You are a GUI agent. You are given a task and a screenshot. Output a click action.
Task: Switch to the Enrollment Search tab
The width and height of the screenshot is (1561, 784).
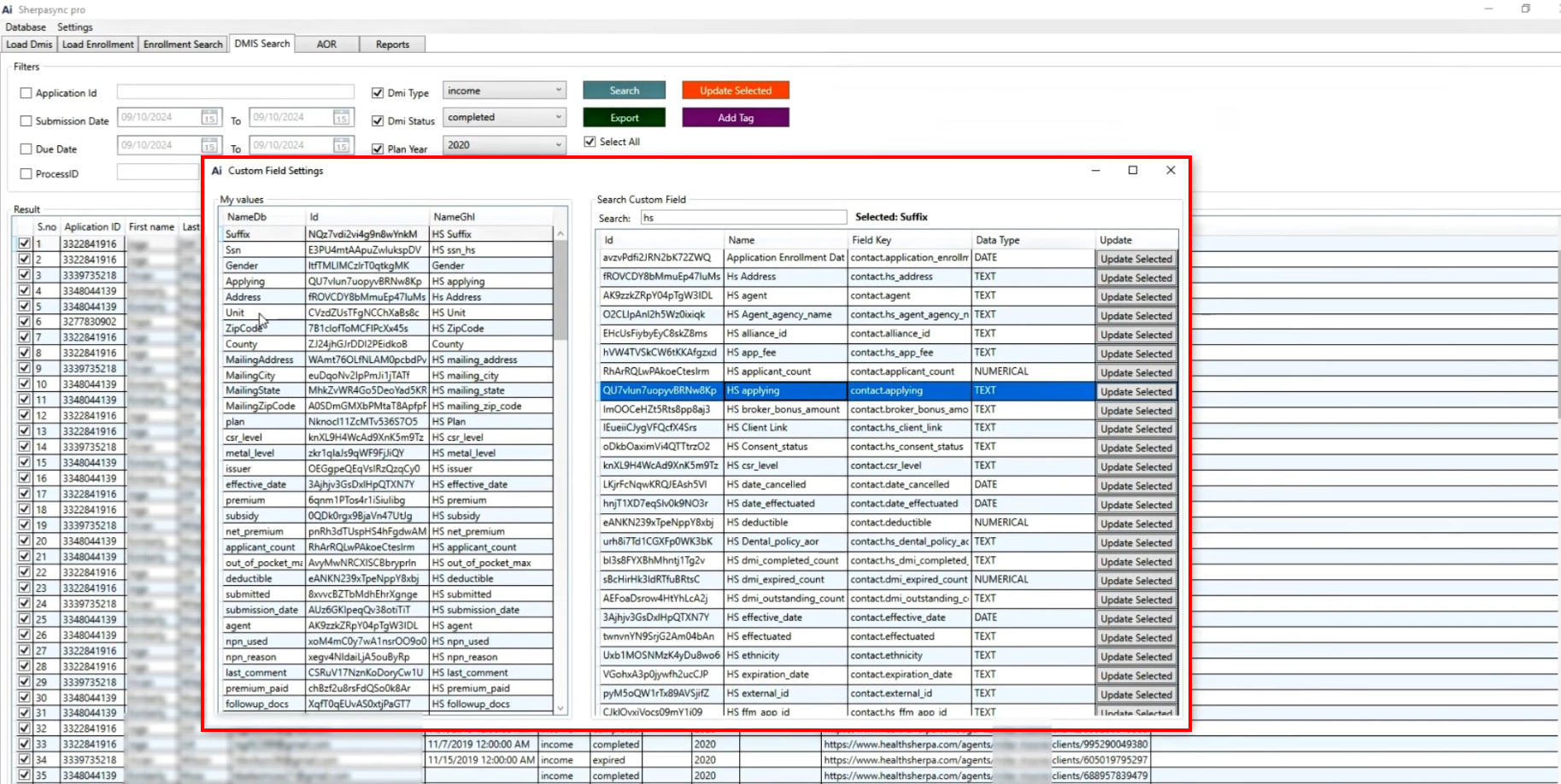[183, 44]
